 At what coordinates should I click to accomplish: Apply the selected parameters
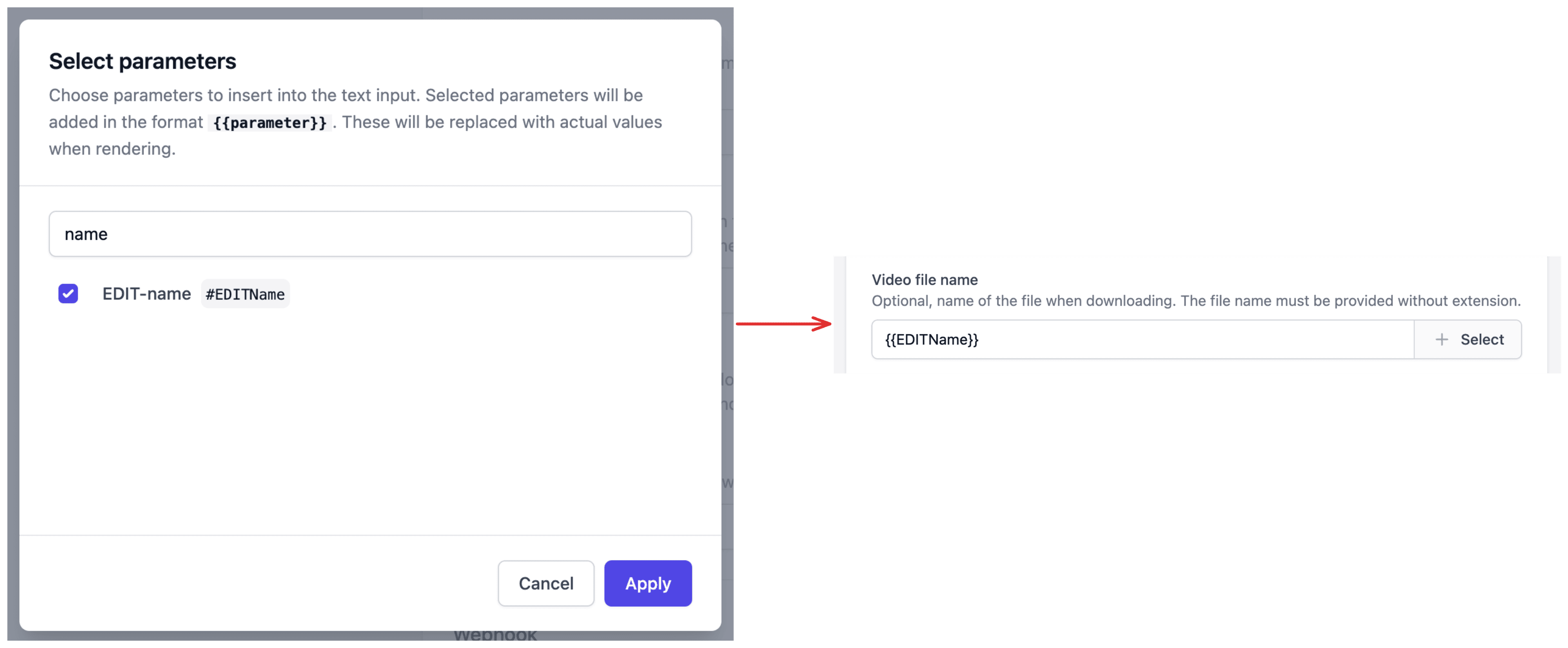[x=648, y=583]
